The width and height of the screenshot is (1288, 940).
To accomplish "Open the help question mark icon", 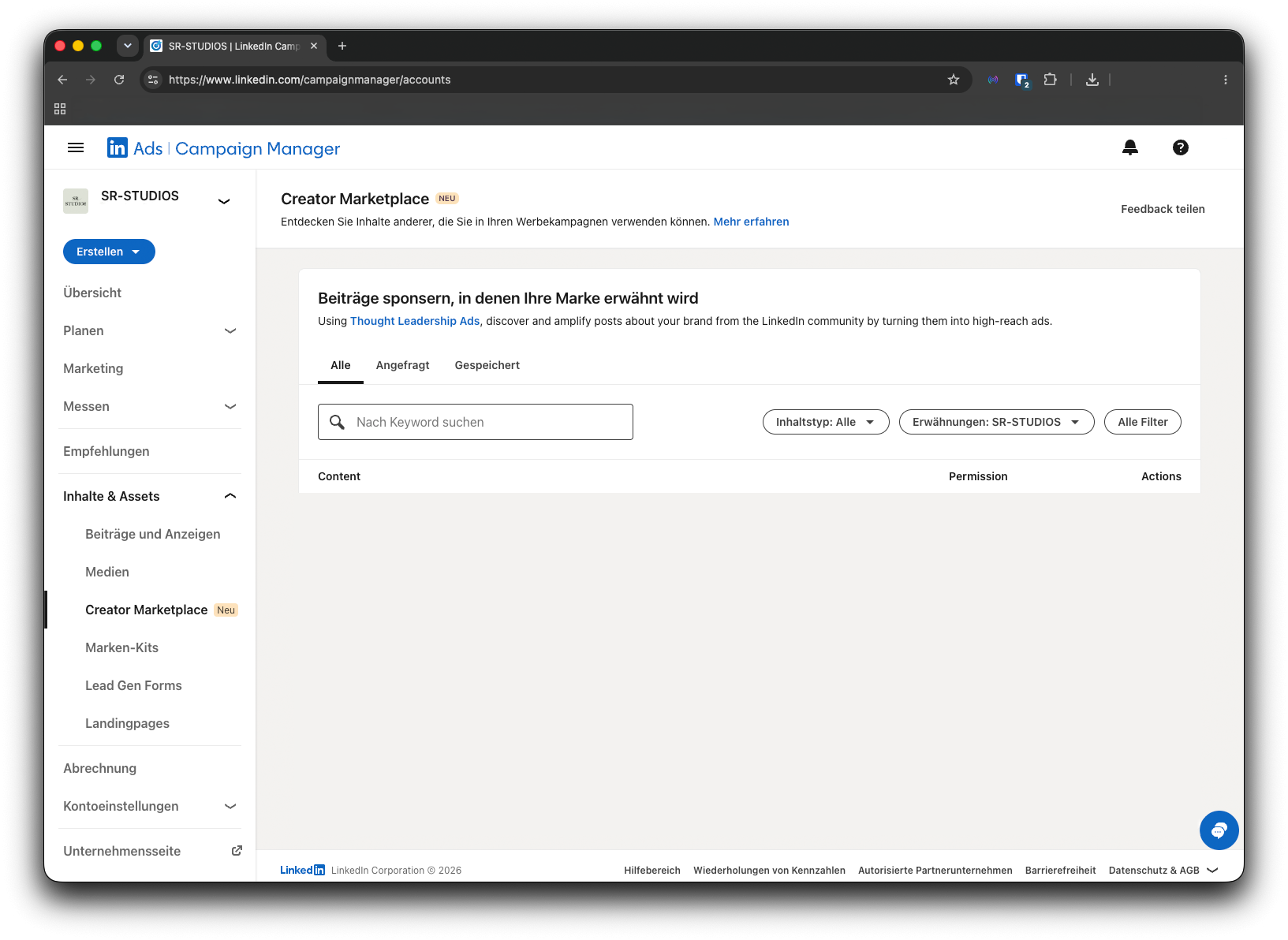I will [x=1181, y=147].
